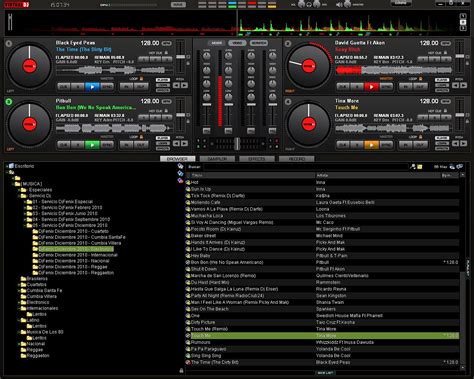Expand the Especiales folder

19,190
